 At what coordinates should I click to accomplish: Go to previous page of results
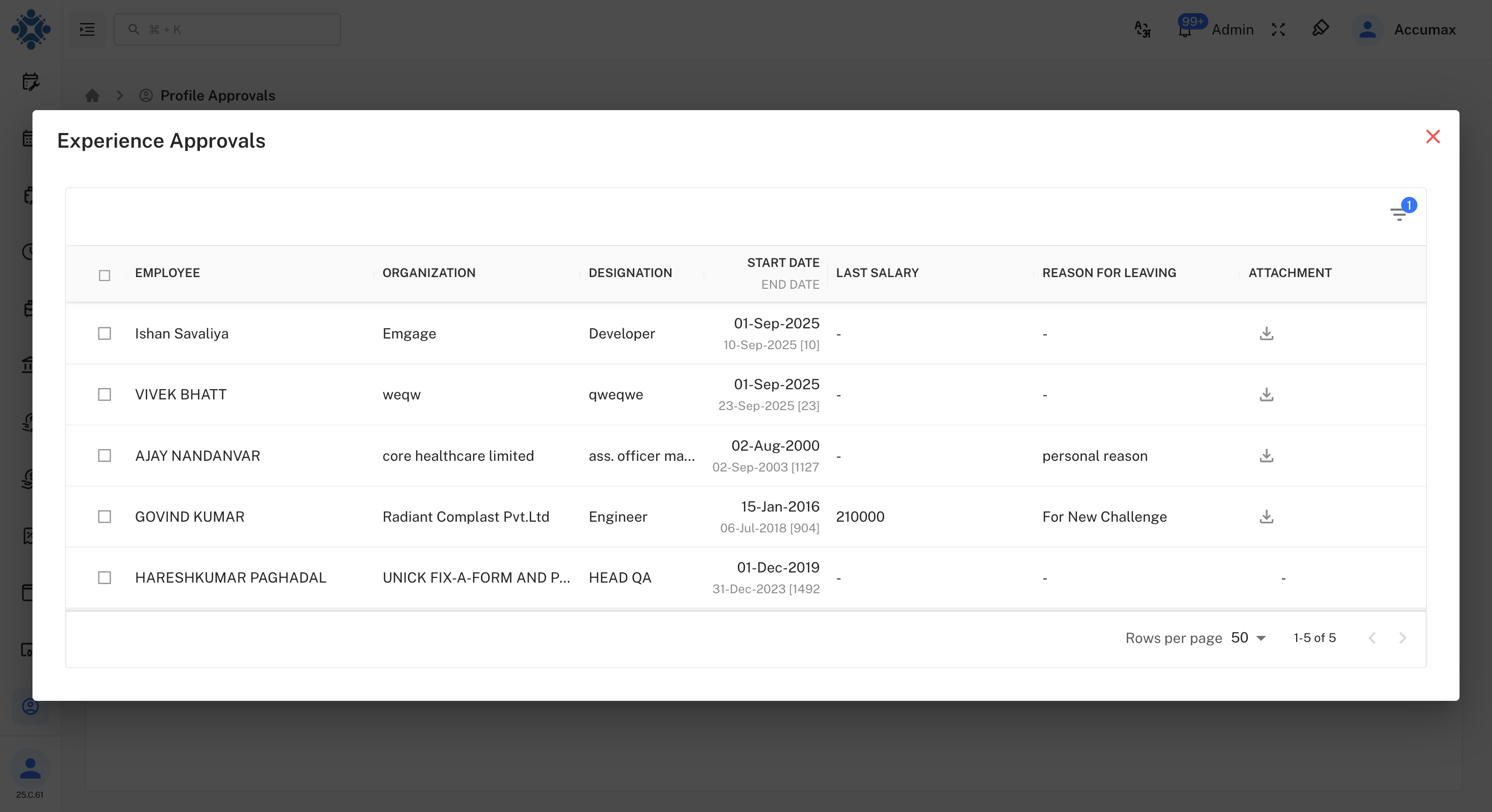[1372, 637]
